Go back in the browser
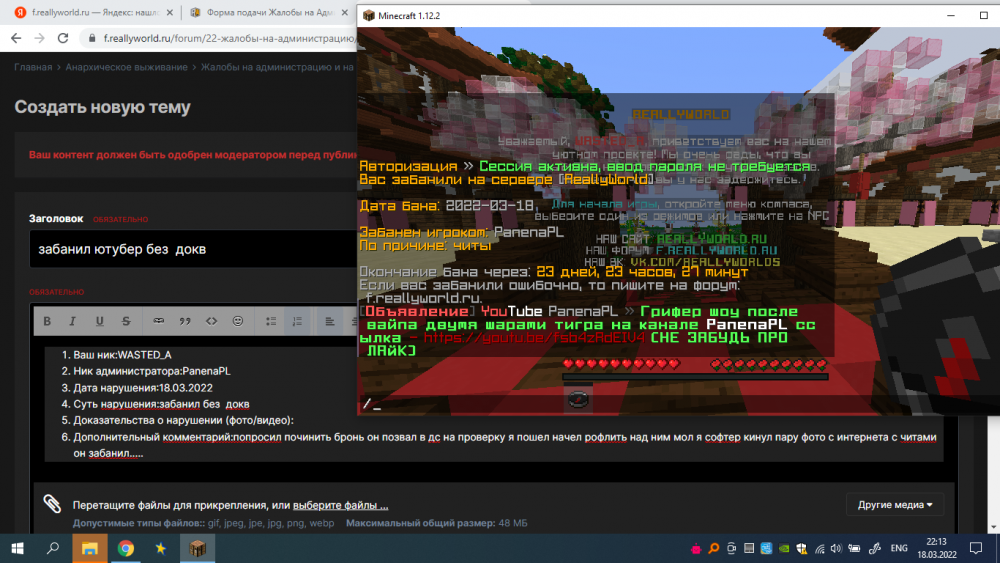 [16, 38]
